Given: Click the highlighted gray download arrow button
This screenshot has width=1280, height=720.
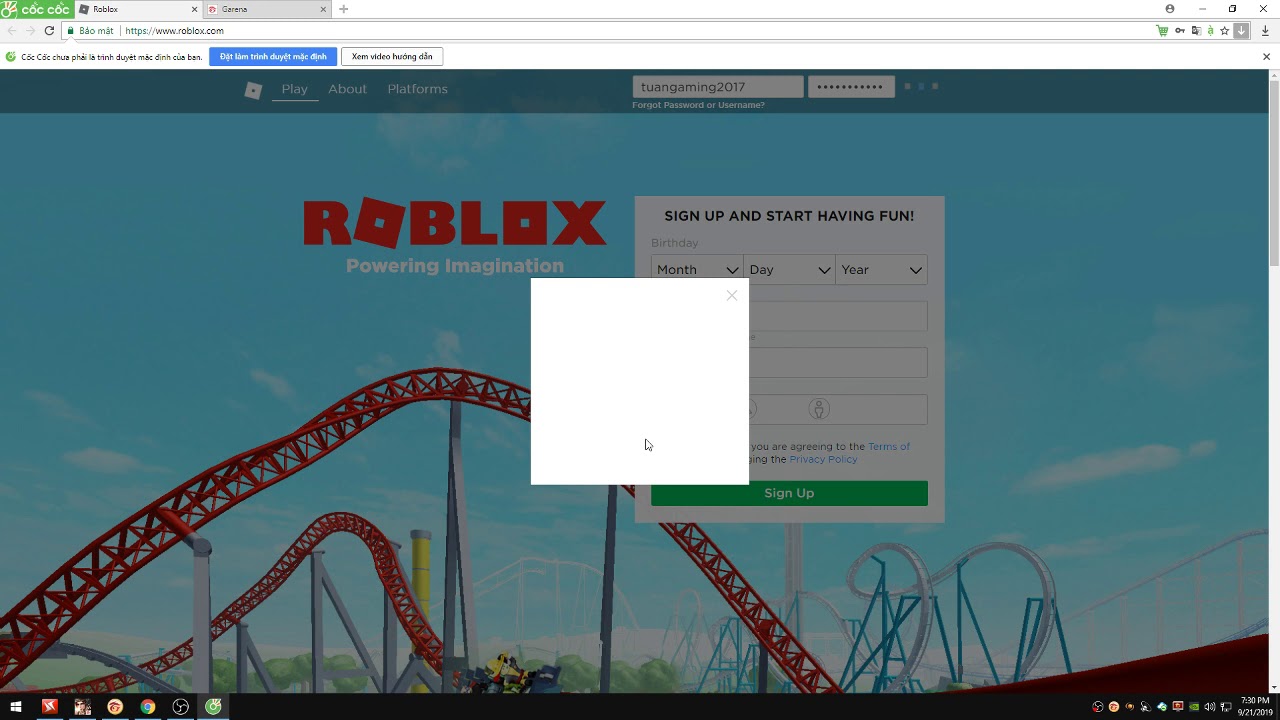Looking at the screenshot, I should (x=1241, y=31).
